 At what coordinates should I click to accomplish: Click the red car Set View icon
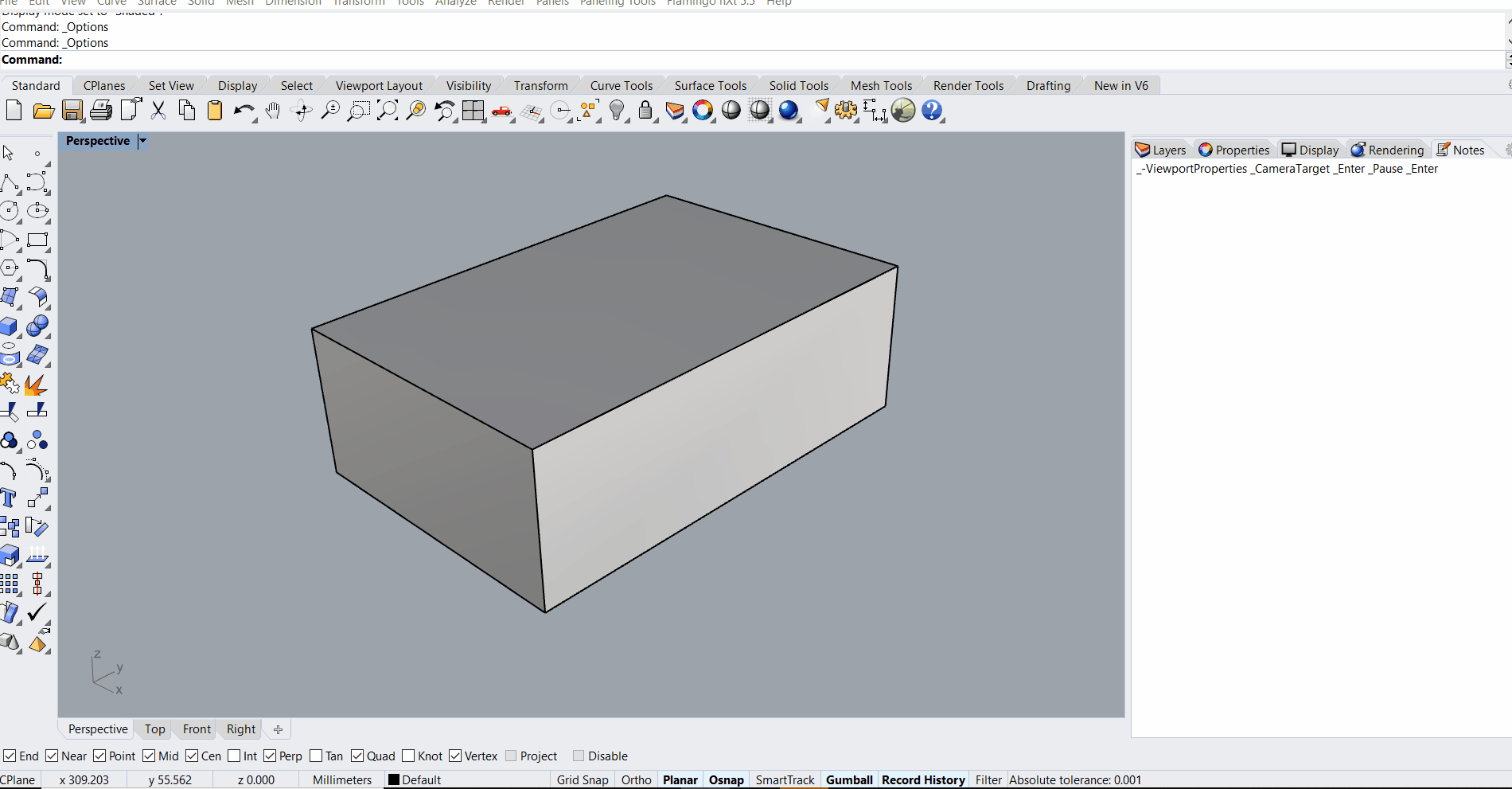(502, 111)
